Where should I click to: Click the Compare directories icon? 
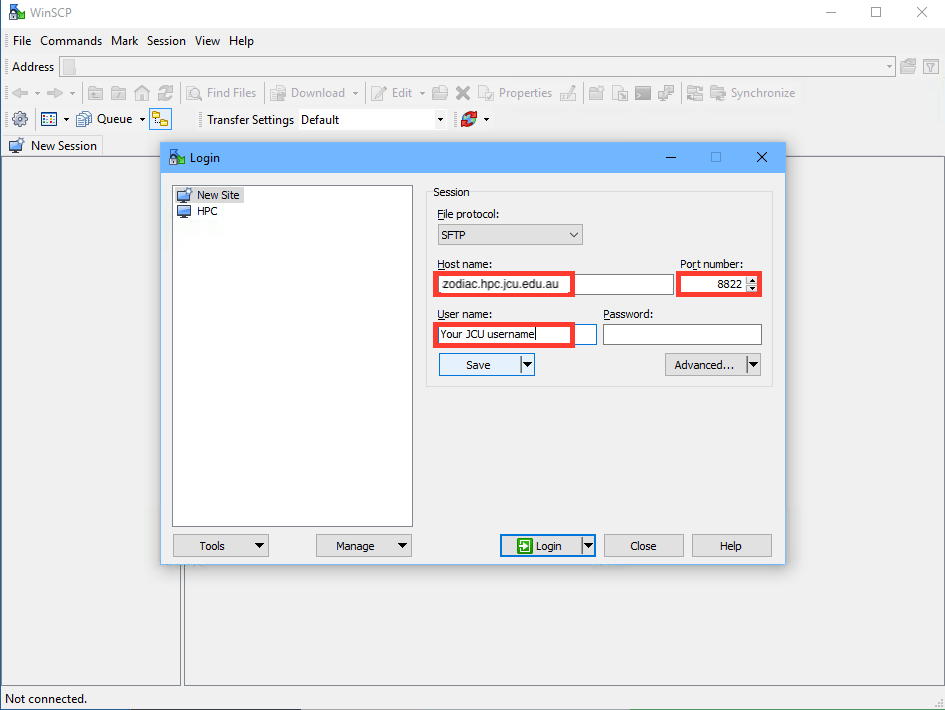tap(695, 93)
